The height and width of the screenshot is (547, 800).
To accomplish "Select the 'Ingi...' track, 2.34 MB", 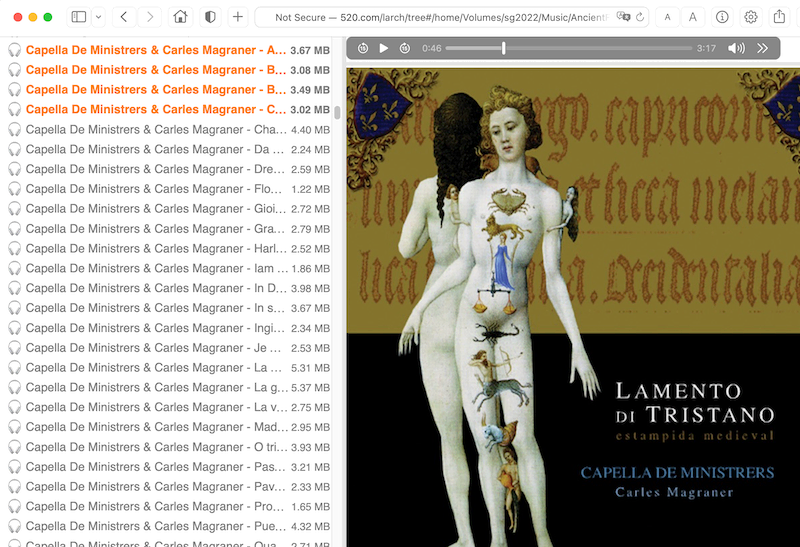I will [169, 328].
